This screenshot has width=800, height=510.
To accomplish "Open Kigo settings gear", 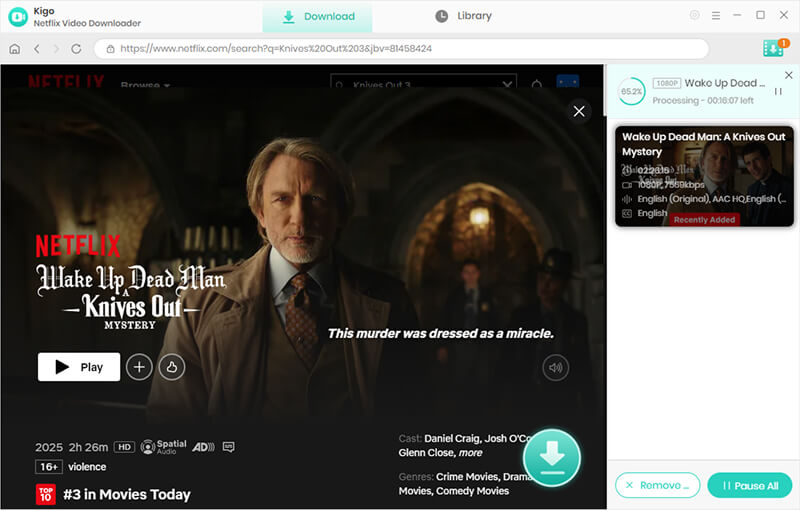I will pos(694,15).
